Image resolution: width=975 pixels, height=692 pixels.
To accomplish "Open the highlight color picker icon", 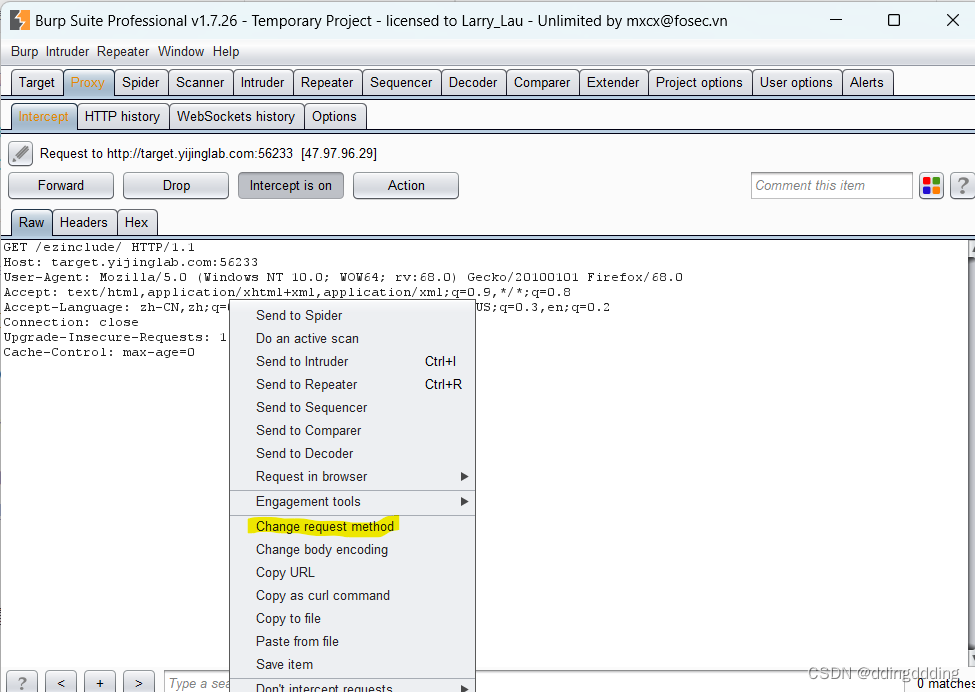I will [x=931, y=185].
